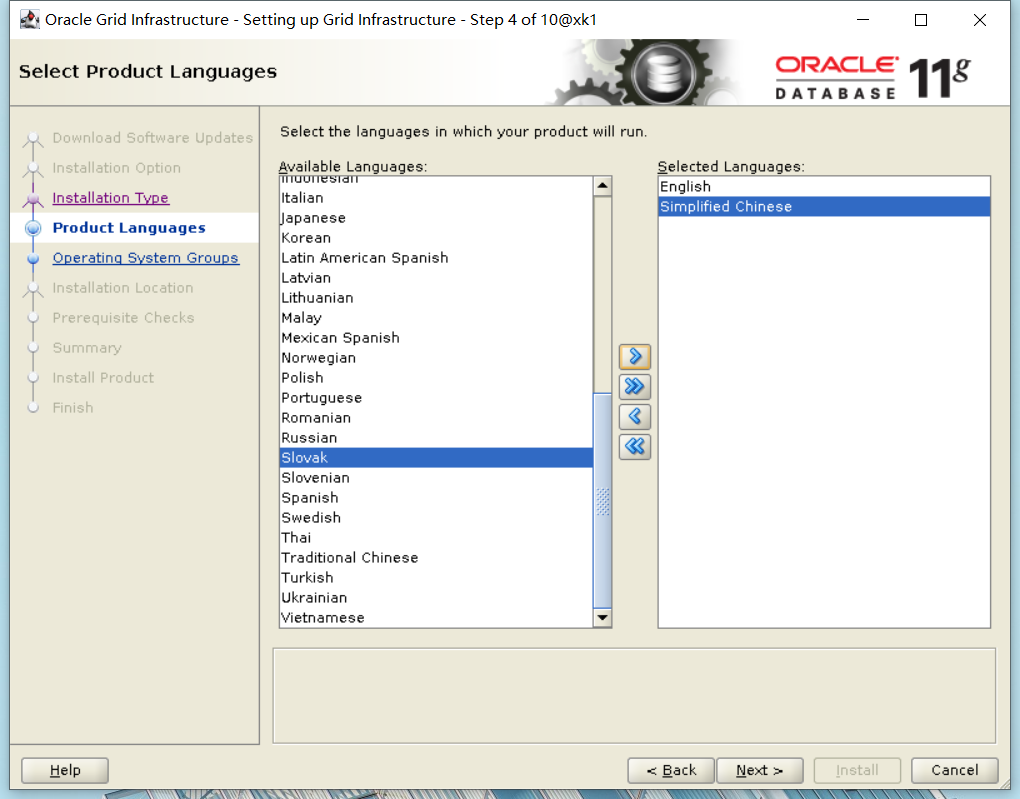Add all languages with double right arrow
1020x799 pixels.
[x=634, y=386]
